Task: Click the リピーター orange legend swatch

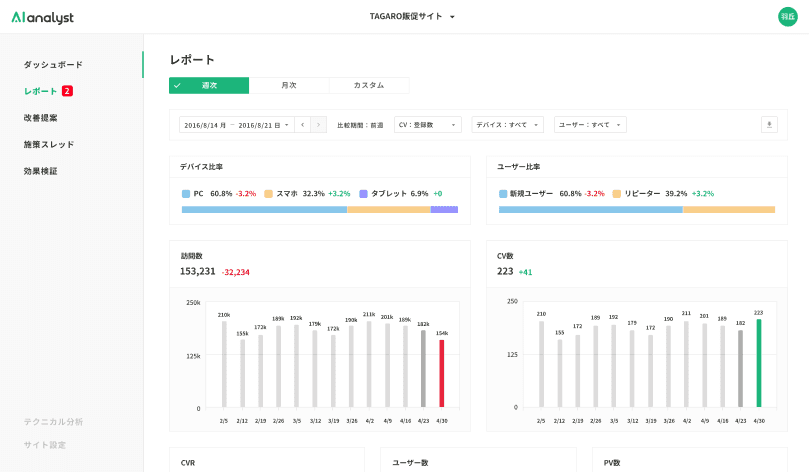Action: click(617, 194)
